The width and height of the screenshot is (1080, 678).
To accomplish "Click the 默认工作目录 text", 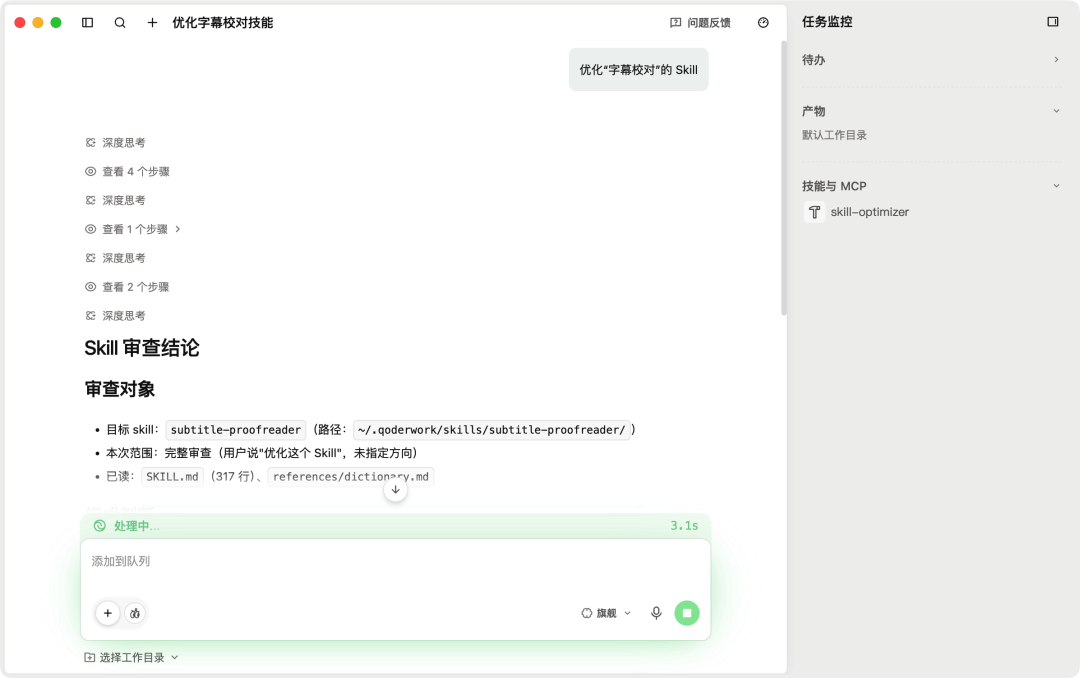I will [x=834, y=135].
